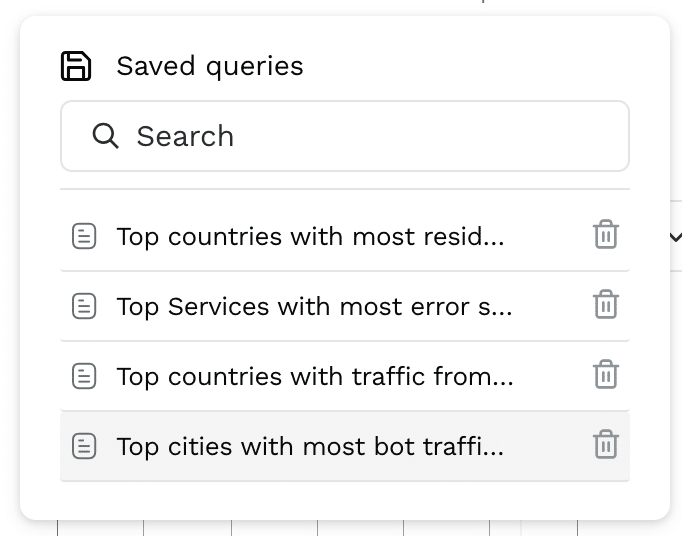
Task: Click document icon beside Top Services query
Action: click(84, 306)
